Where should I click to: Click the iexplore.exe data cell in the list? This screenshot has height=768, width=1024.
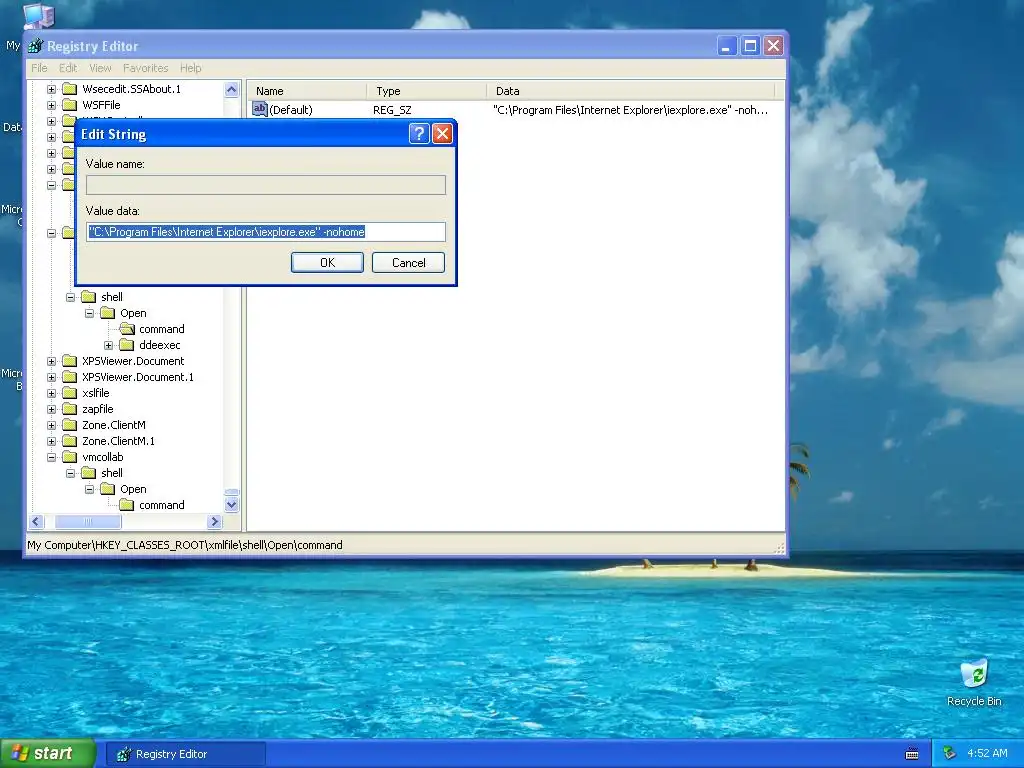630,110
